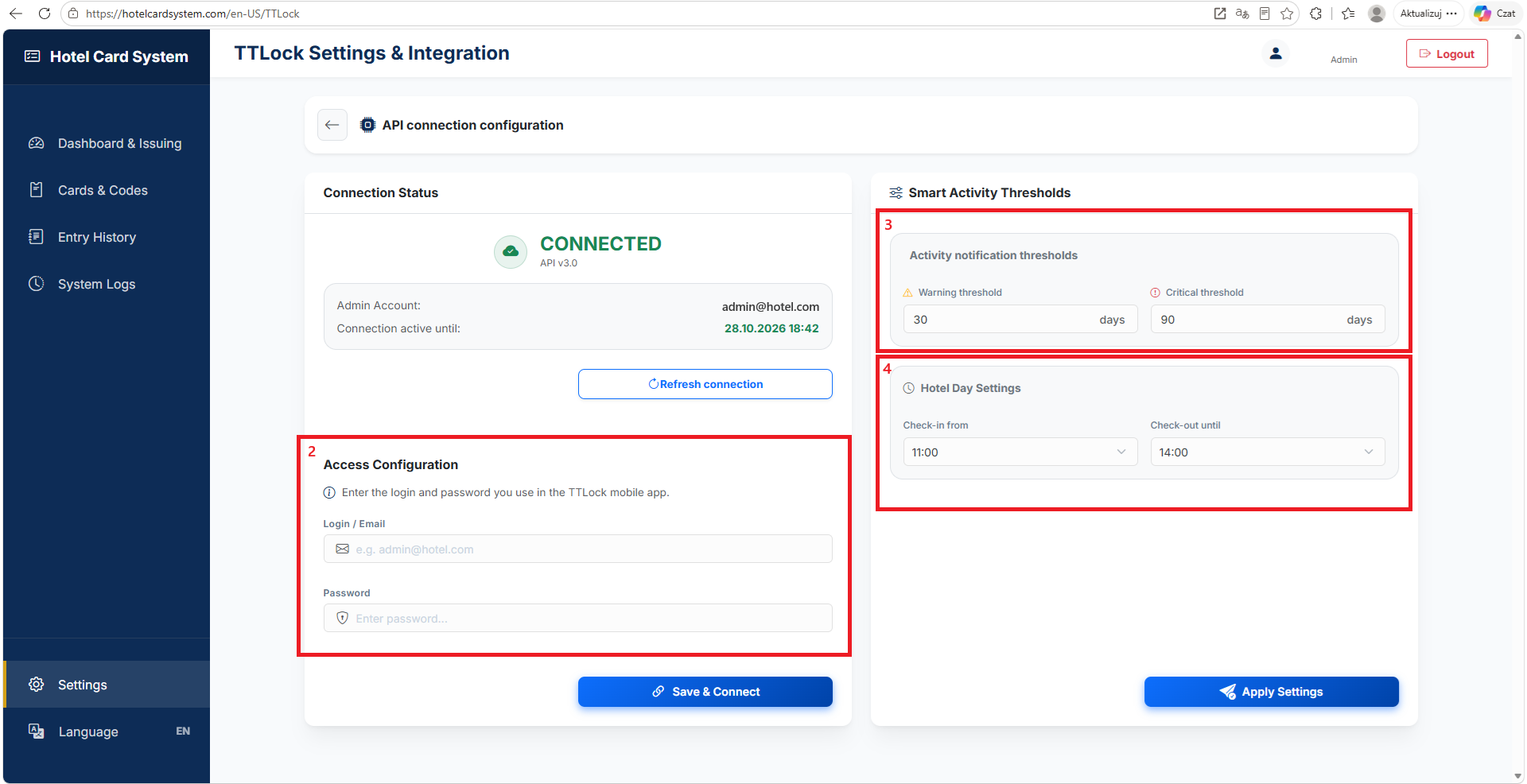The width and height of the screenshot is (1527, 784).
Task: Reload the page with the browser refresh icon
Action: click(x=45, y=14)
